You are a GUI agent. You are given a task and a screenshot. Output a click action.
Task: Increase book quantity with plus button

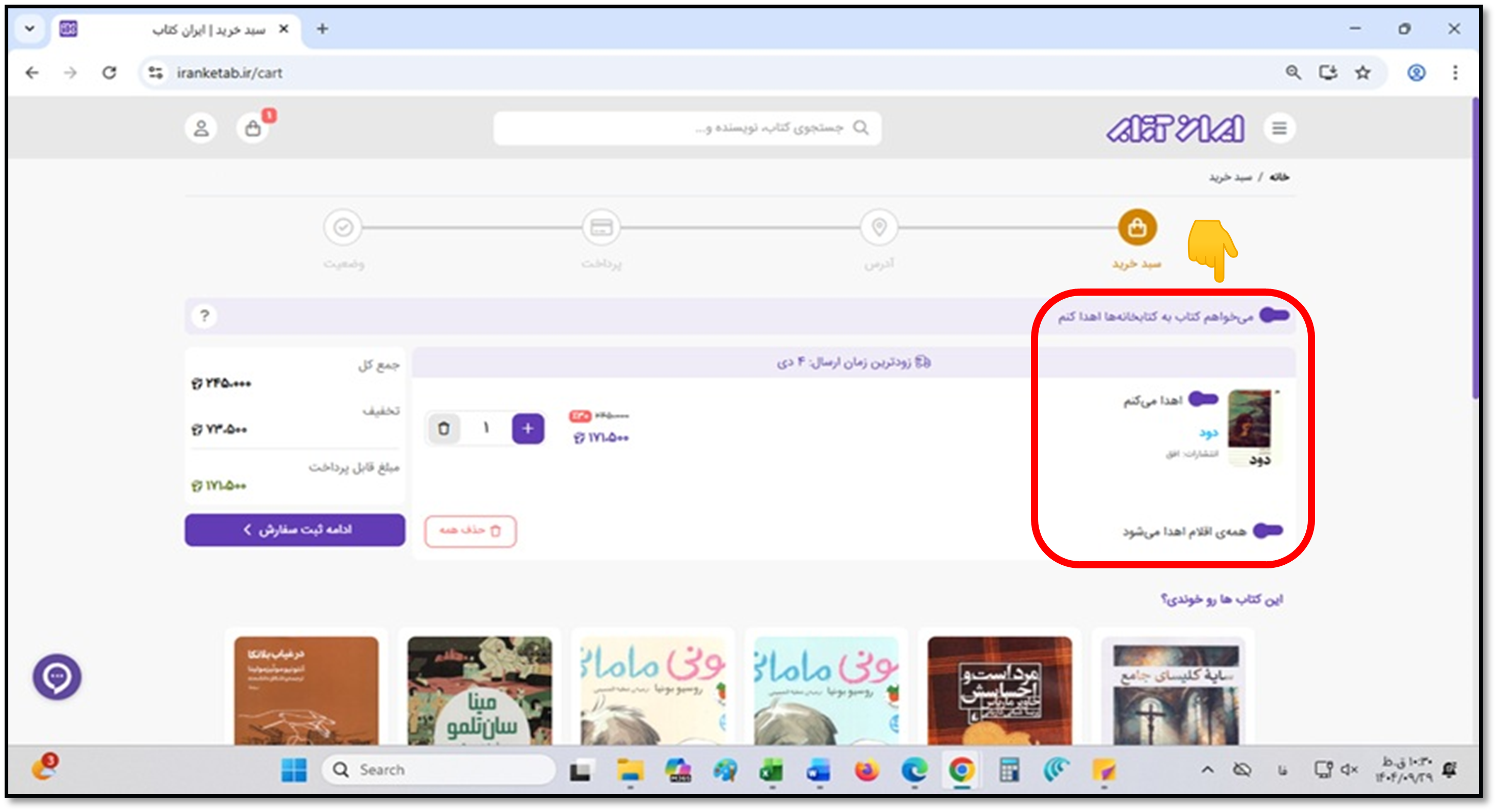click(528, 429)
